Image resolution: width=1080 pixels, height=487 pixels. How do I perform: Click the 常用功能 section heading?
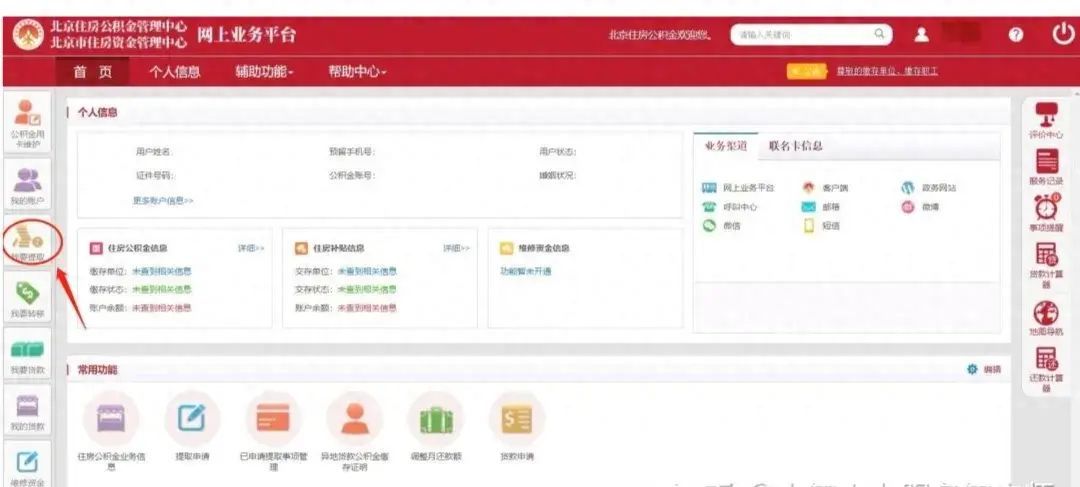click(x=97, y=370)
